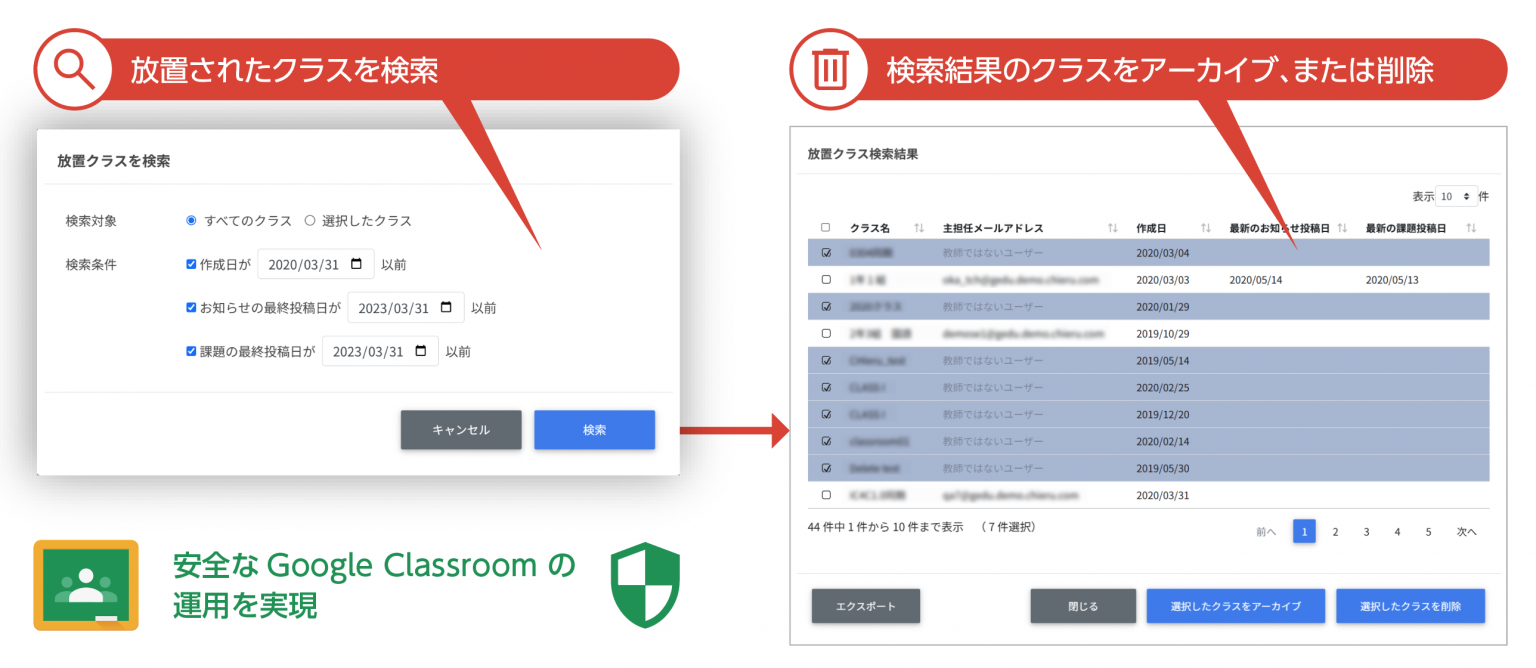Click the magnifying glass icon in the red banner
Screen dimensions: 1536x668
pyautogui.click(x=73, y=69)
